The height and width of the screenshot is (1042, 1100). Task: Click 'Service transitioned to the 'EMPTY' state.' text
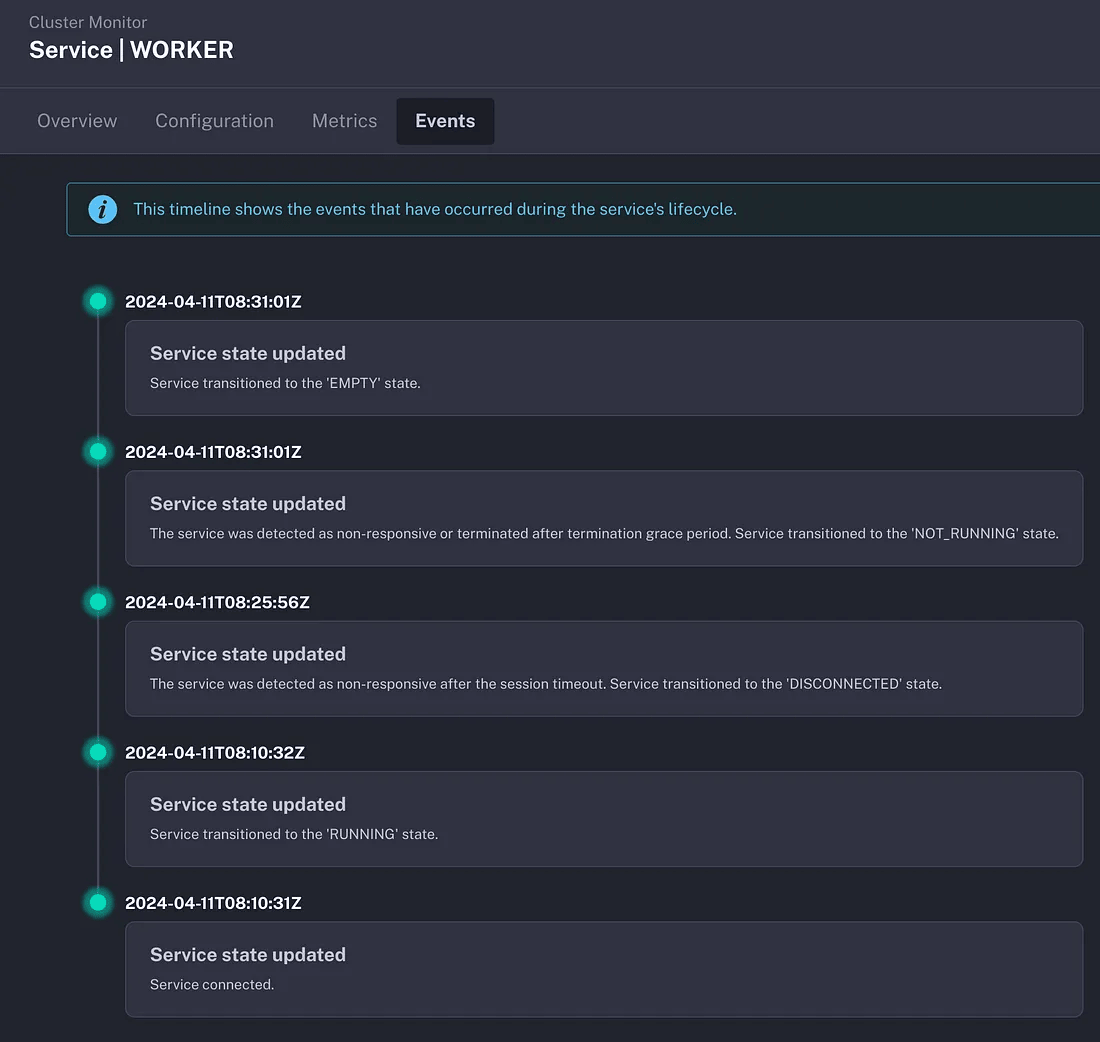point(285,383)
